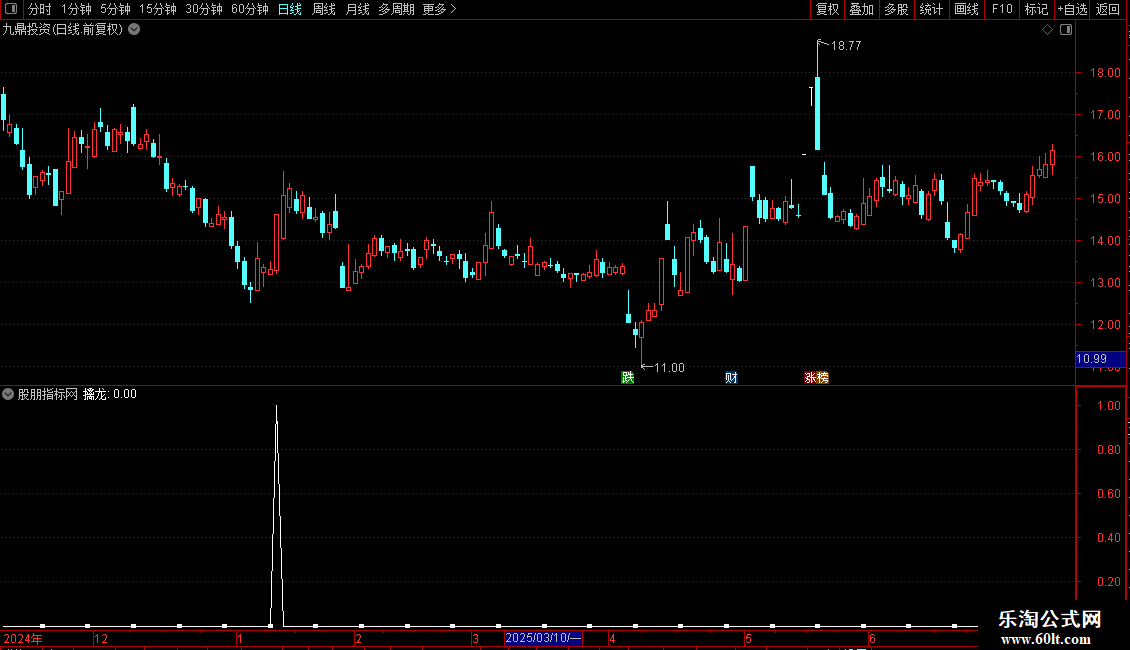Select the 15分钟 period tab
The height and width of the screenshot is (650, 1130).
158,9
